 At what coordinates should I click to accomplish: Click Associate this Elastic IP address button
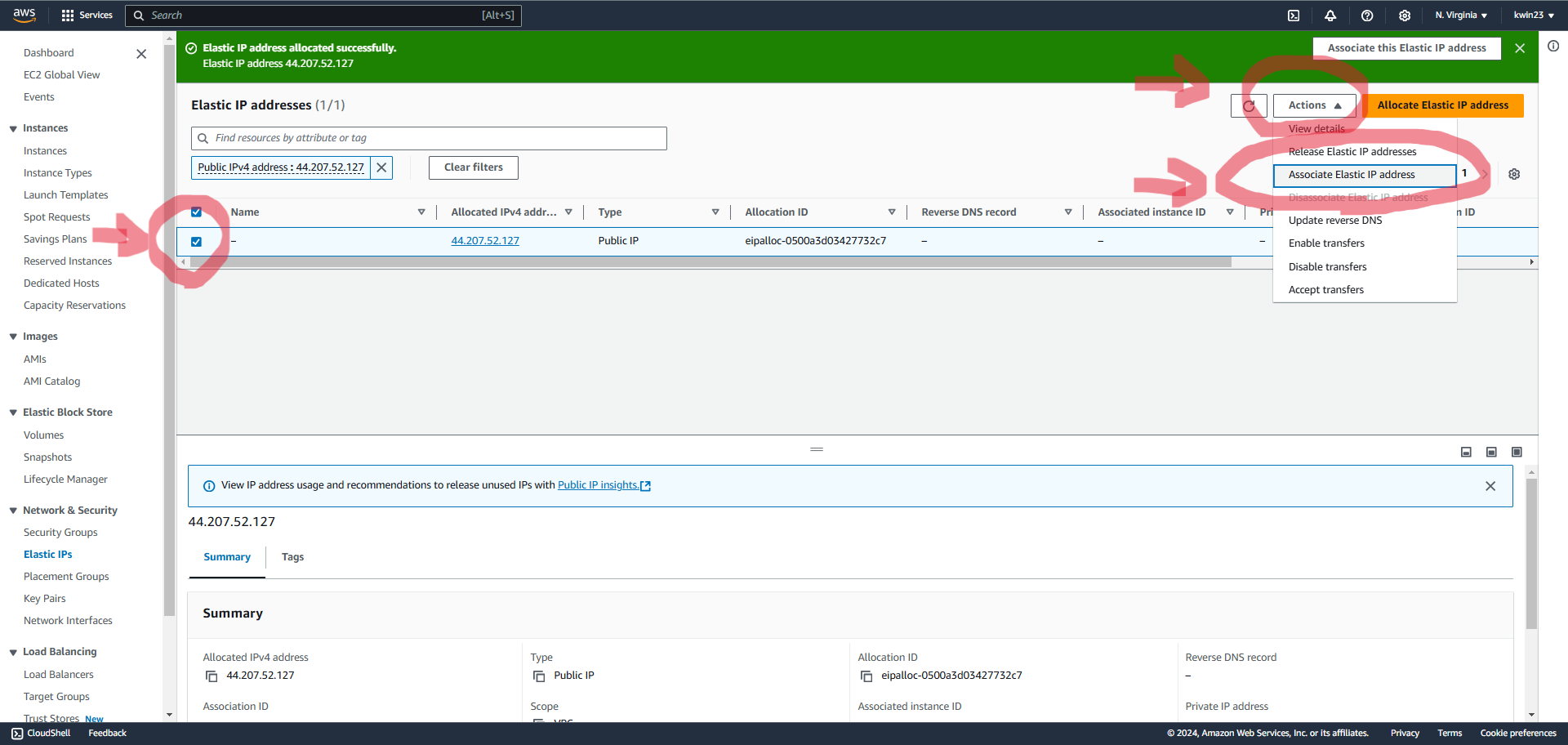coord(1406,48)
